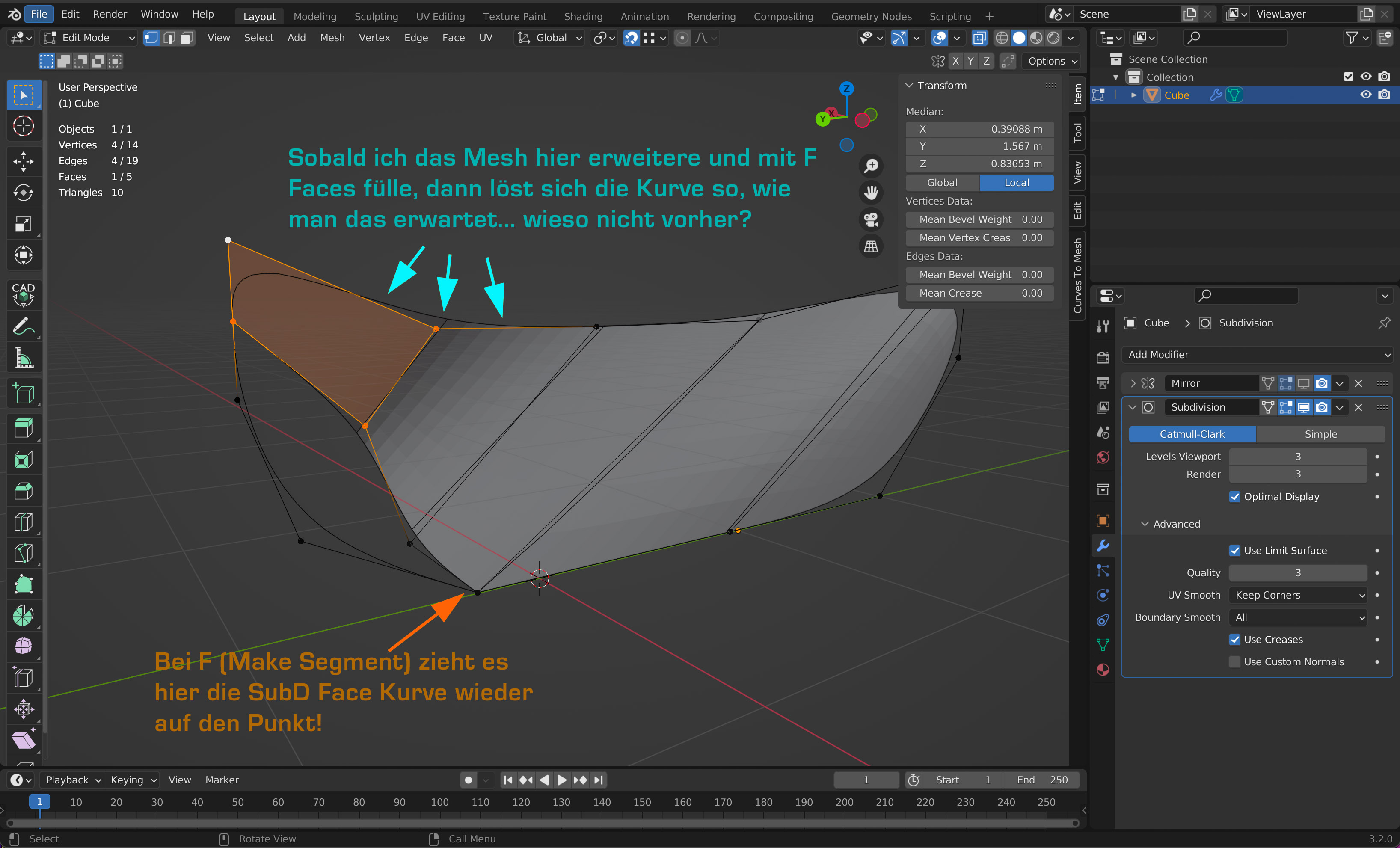The image size is (1400, 848).
Task: Click the Levels Viewport value field
Action: click(x=1297, y=456)
